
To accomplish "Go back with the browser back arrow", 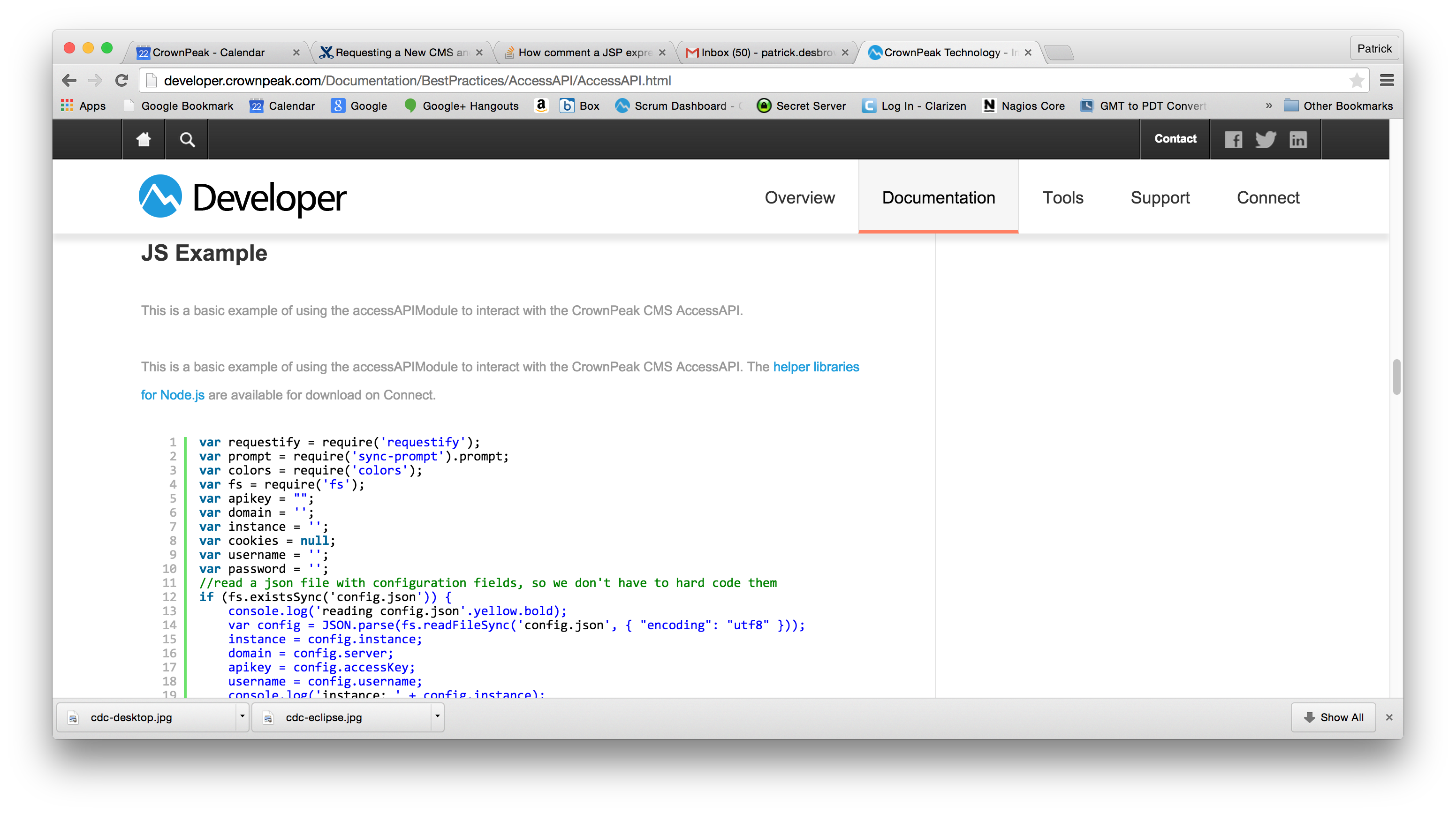I will (69, 80).
